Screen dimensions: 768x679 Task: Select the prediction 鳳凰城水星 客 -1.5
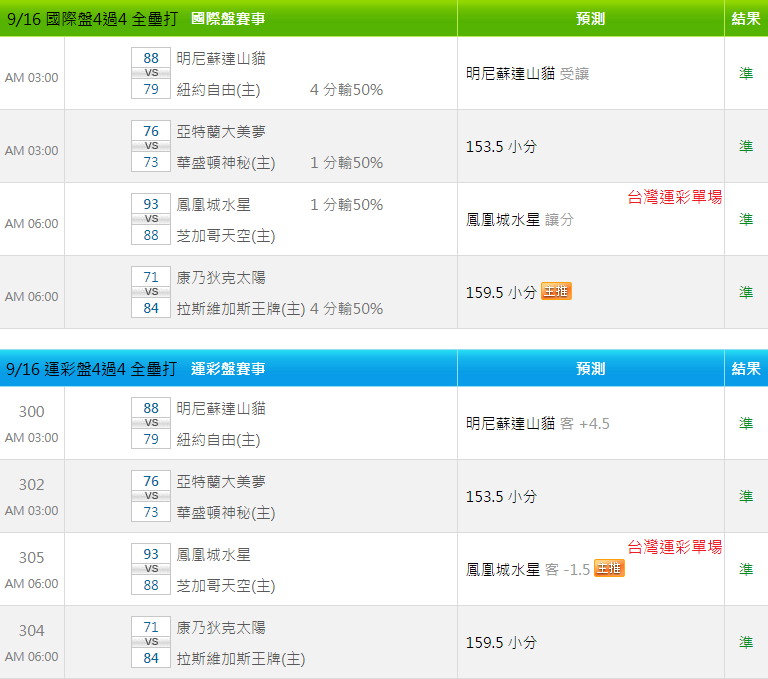point(528,569)
